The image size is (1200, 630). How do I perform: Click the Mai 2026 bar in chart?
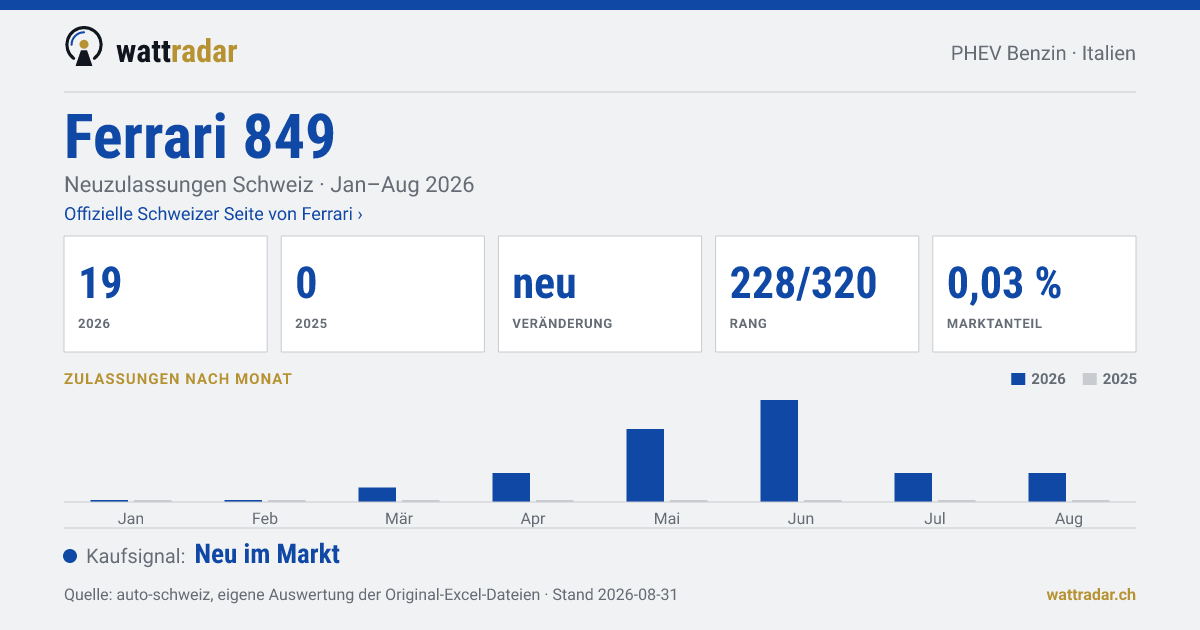click(645, 465)
